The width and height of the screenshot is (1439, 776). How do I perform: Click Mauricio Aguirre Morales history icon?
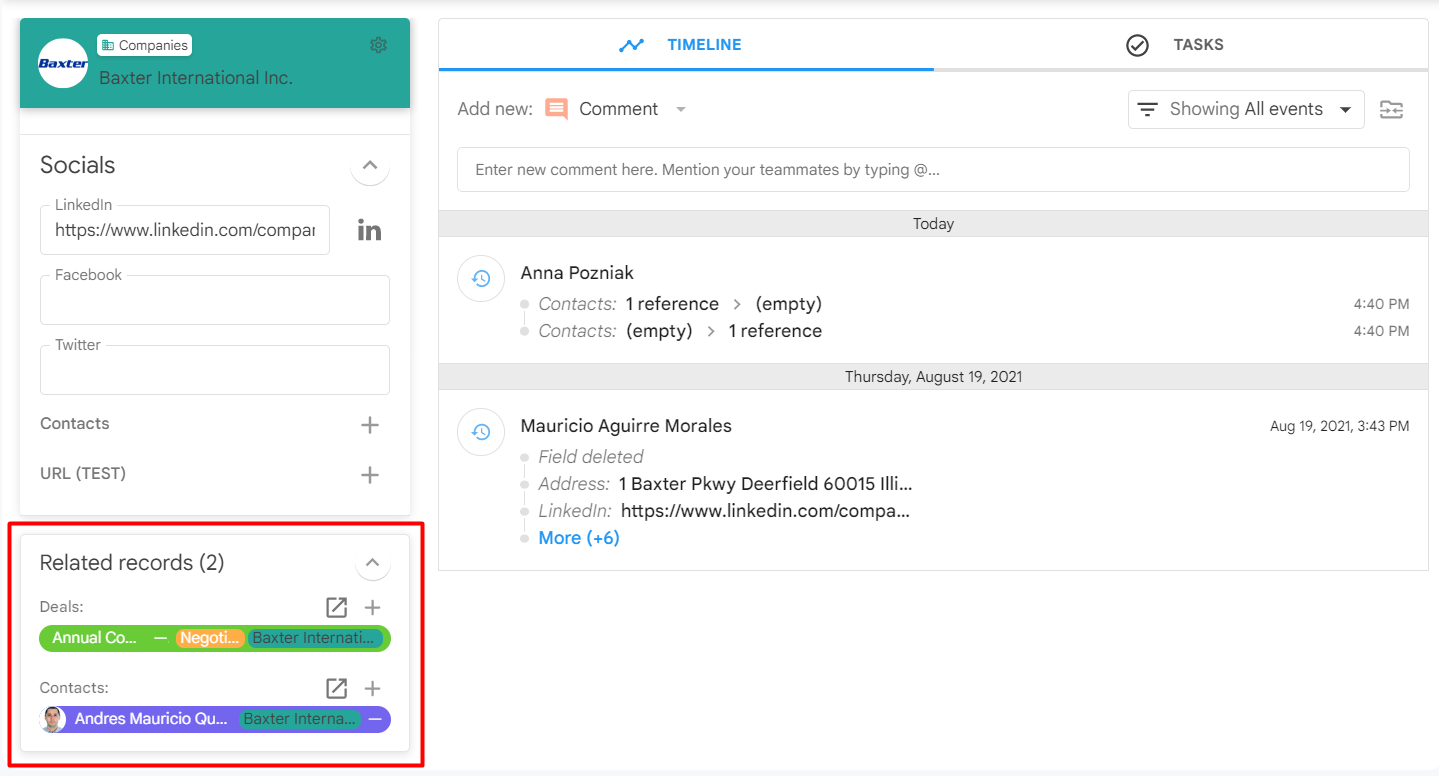click(x=481, y=432)
